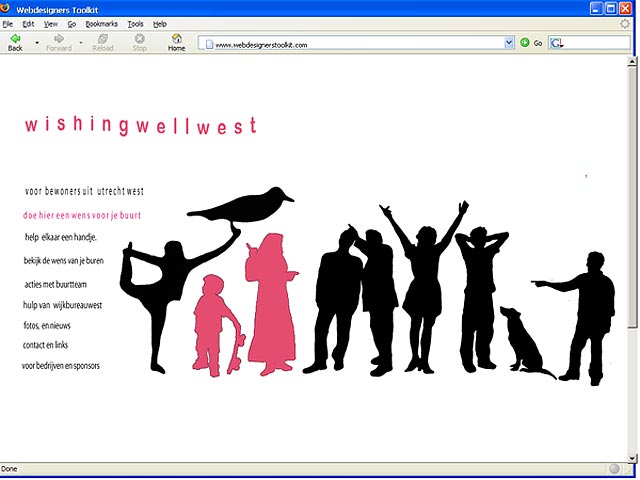The image size is (640, 480).
Task: Open the Tools menu
Action: click(135, 24)
